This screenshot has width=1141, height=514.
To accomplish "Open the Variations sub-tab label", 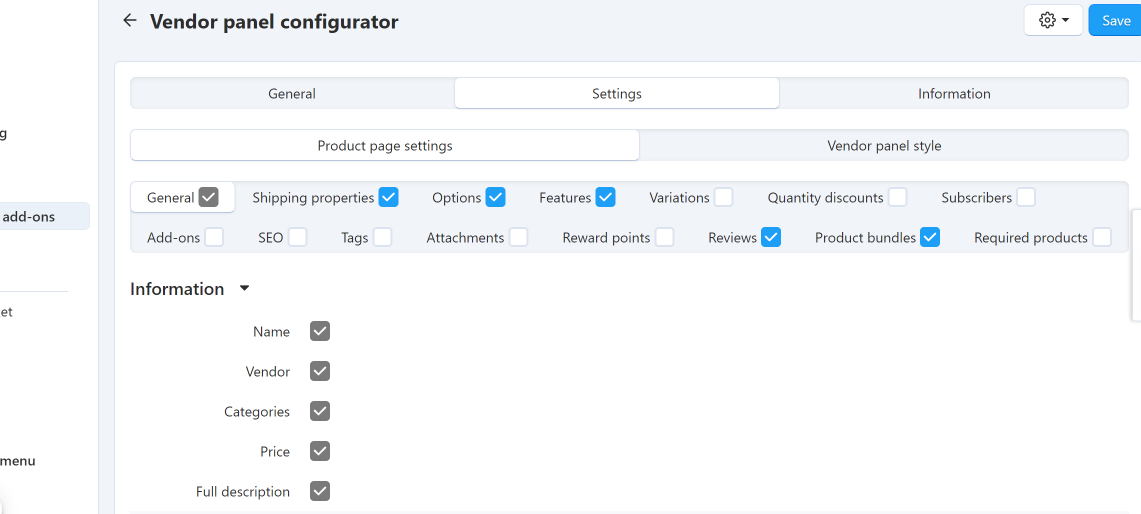I will point(679,197).
